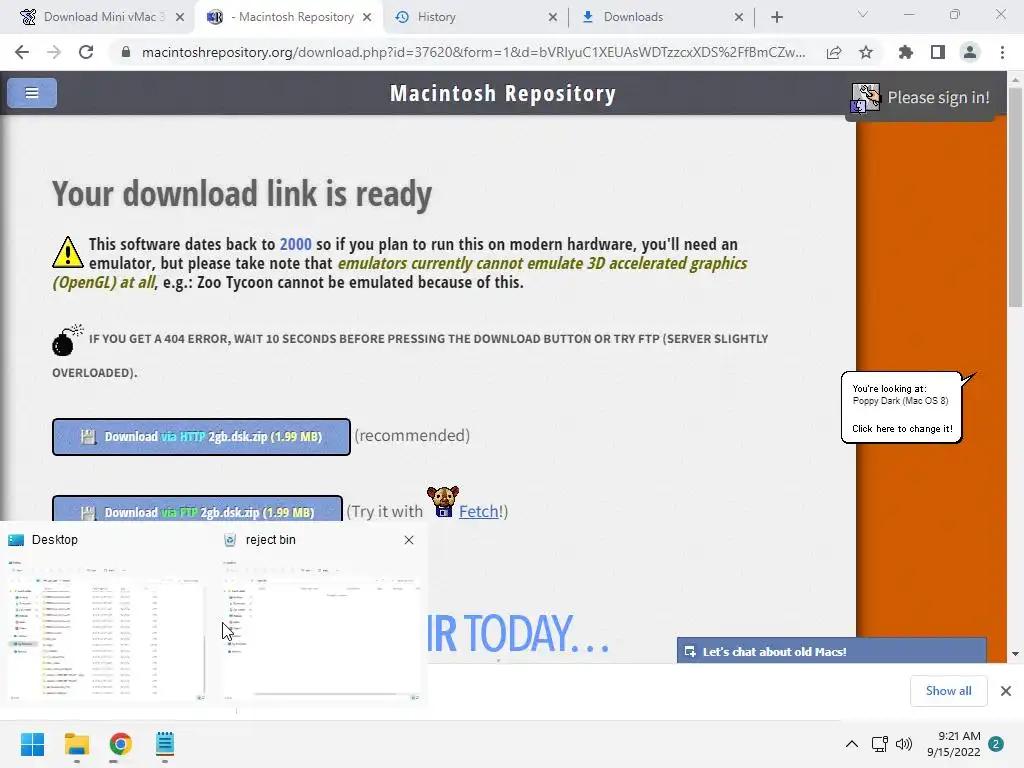This screenshot has height=768, width=1024.
Task: Open the clock showing 9:21 AM
Action: point(953,744)
